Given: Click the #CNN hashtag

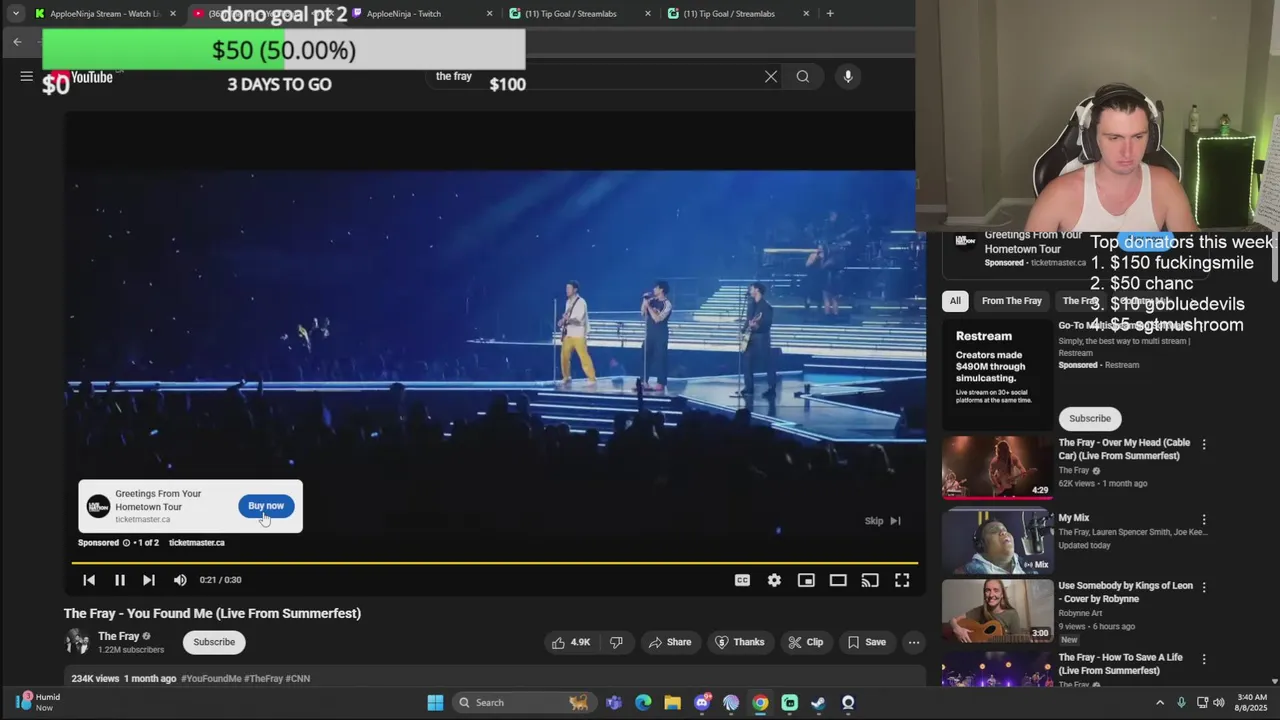Looking at the screenshot, I should [x=298, y=679].
